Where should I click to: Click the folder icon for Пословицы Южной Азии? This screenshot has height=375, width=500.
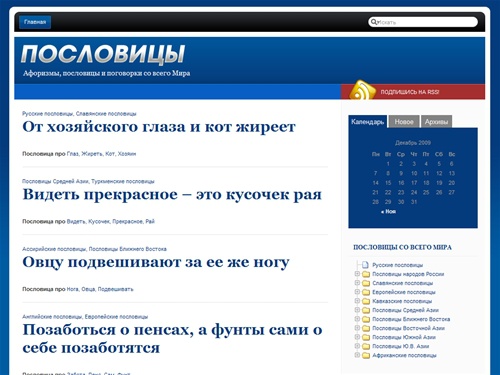click(366, 337)
